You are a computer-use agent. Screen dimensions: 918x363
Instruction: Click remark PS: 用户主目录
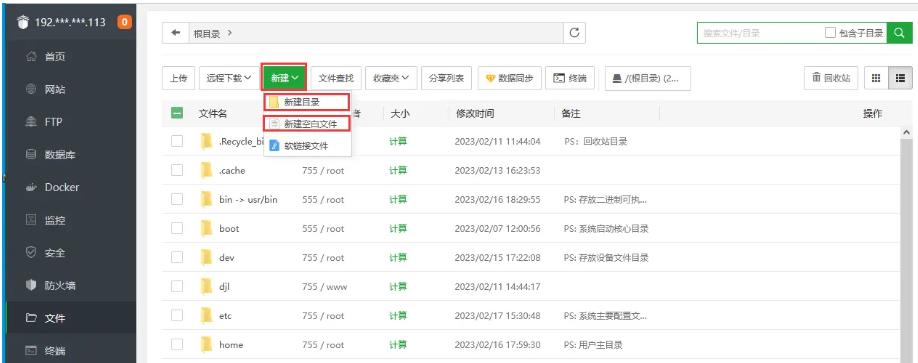(x=593, y=345)
